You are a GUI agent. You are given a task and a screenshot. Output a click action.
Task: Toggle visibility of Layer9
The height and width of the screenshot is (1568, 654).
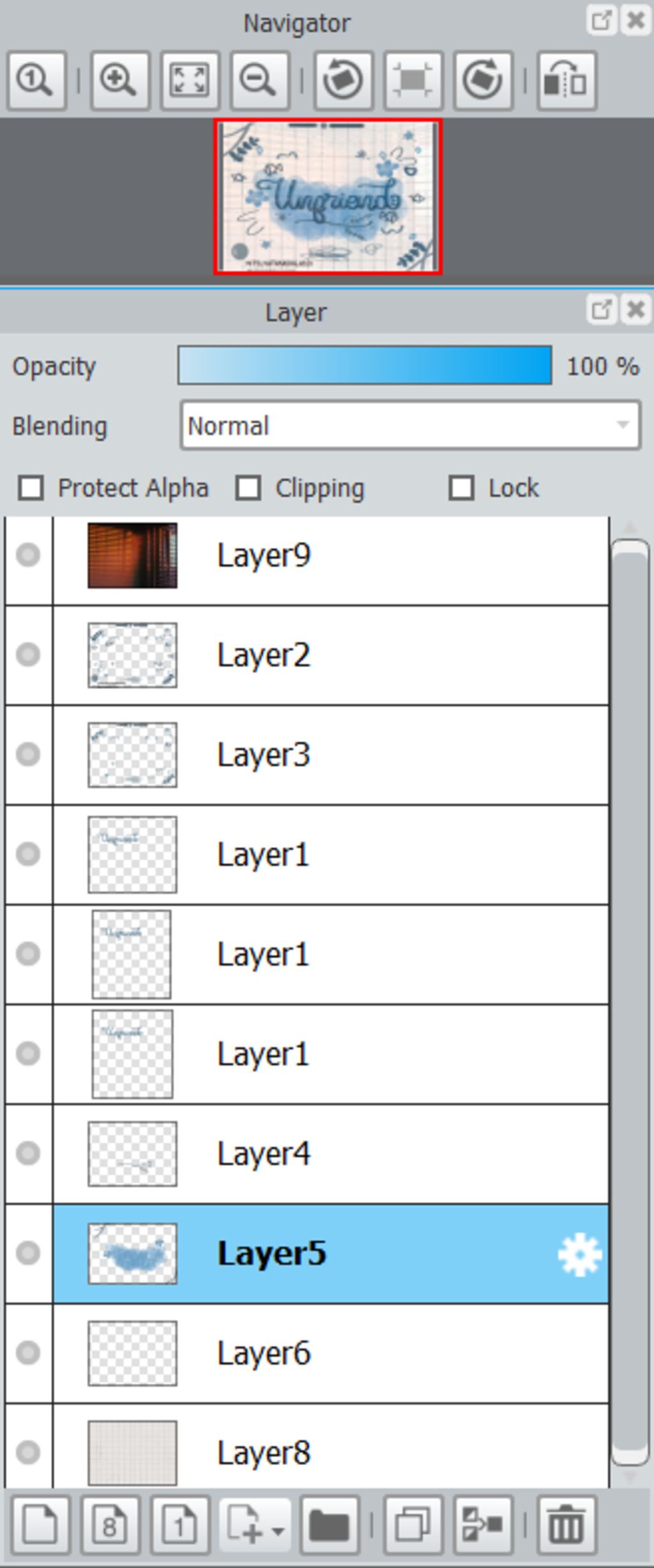28,555
